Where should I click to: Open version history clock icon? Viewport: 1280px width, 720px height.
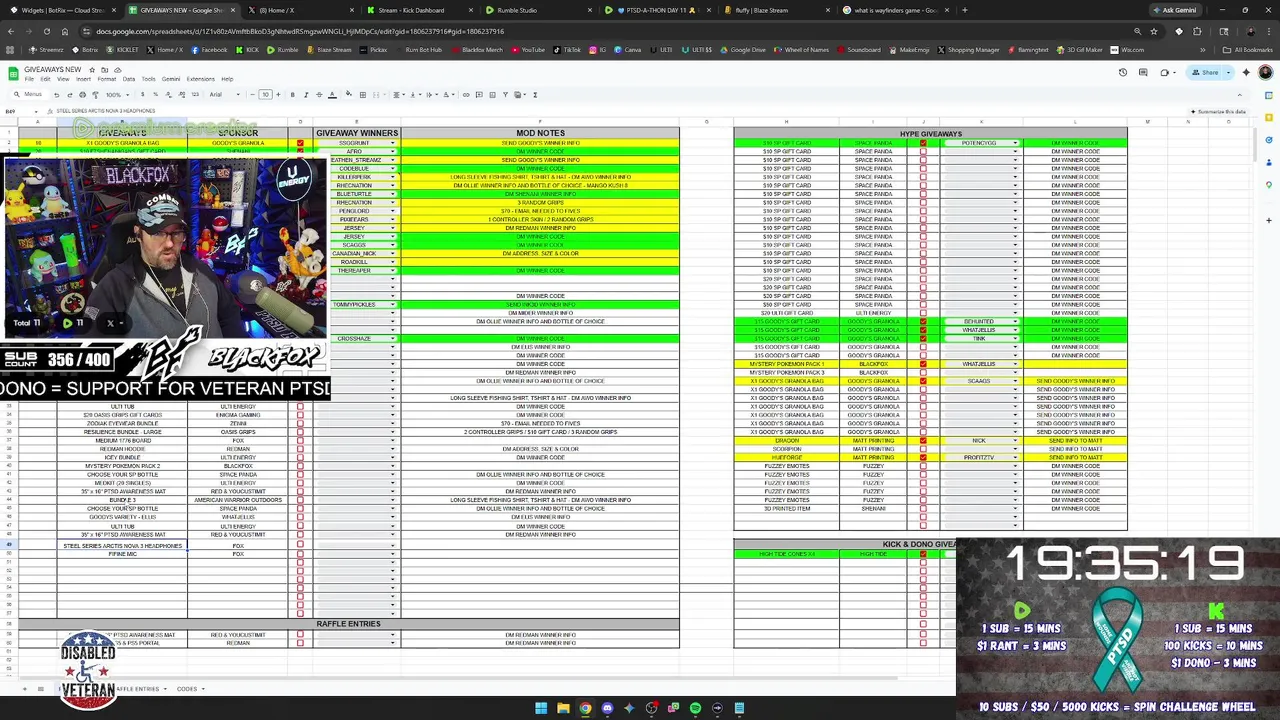tap(1123, 72)
